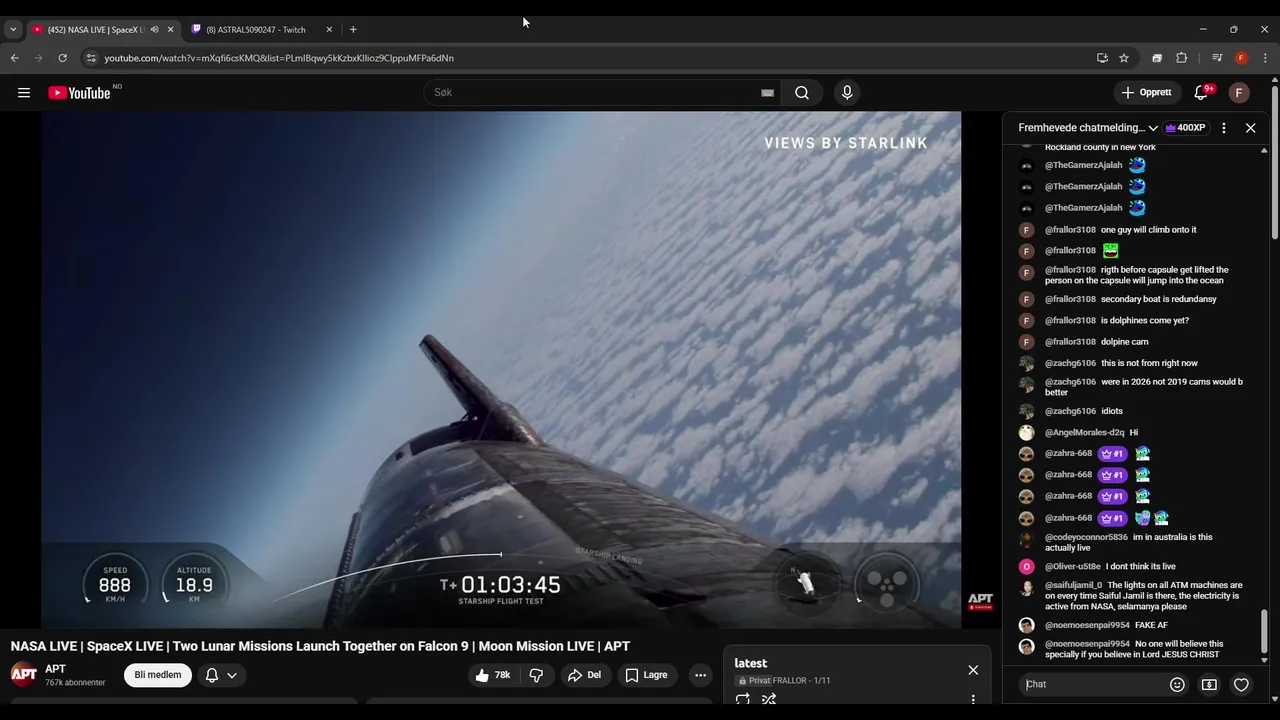Screen dimensions: 1280x720
Task: Start voice search with the microphone icon
Action: click(847, 93)
